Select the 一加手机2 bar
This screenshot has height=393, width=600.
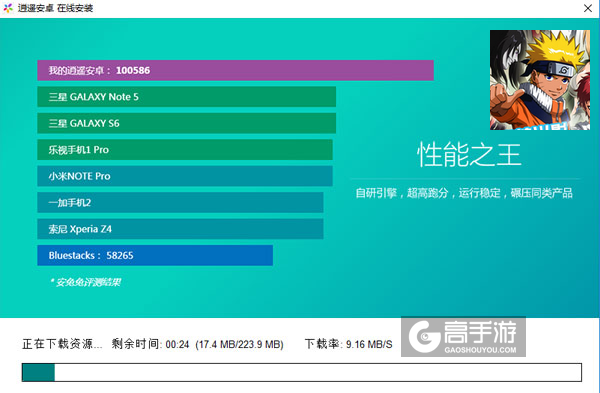click(180, 202)
